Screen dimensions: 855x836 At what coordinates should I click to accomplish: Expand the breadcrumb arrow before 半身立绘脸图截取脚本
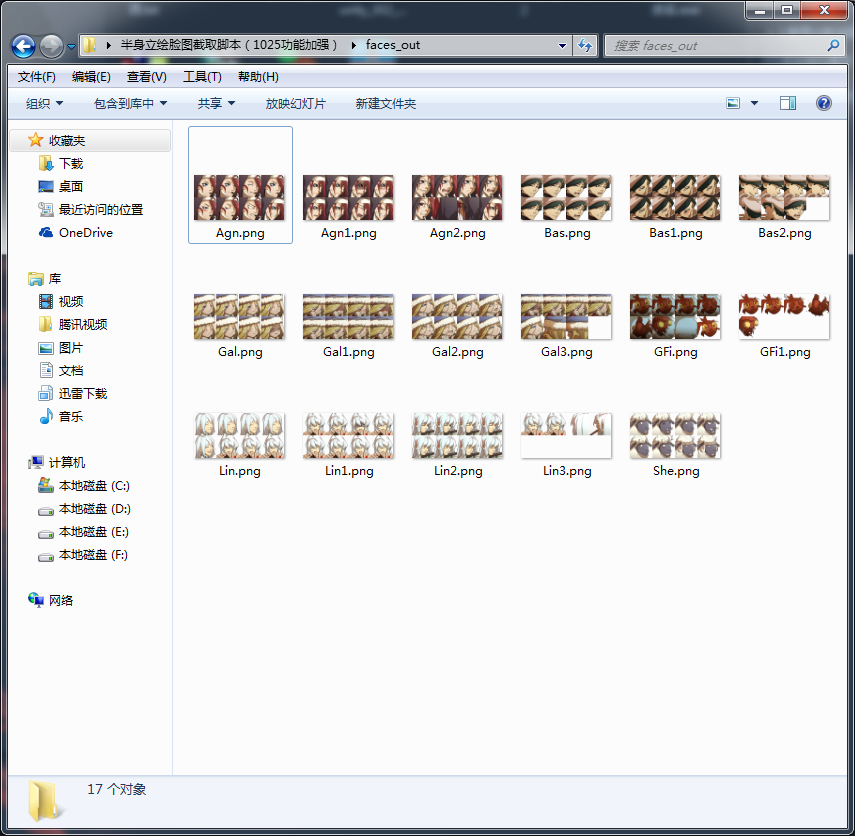coord(109,45)
